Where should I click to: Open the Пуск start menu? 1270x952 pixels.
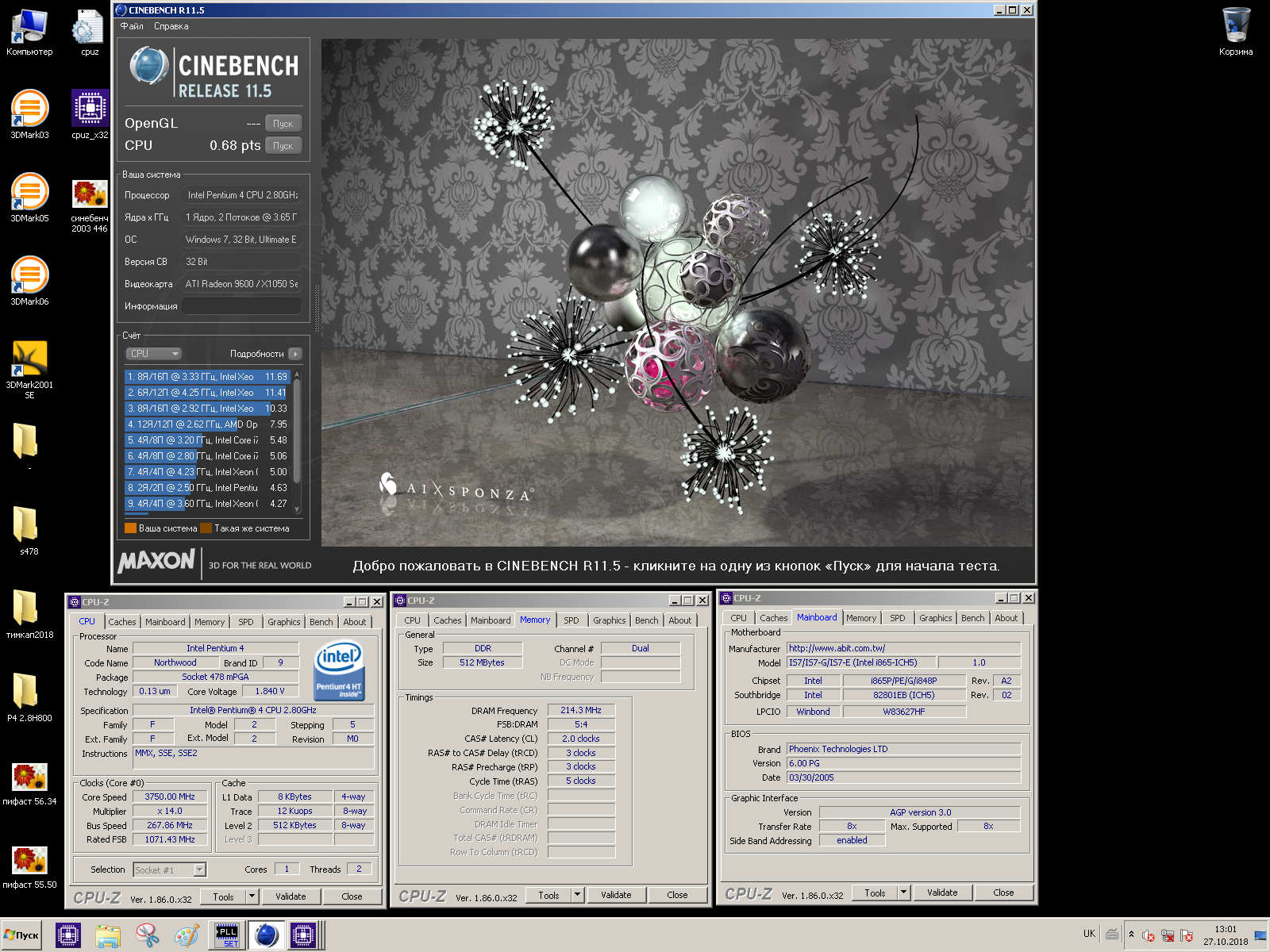22,935
